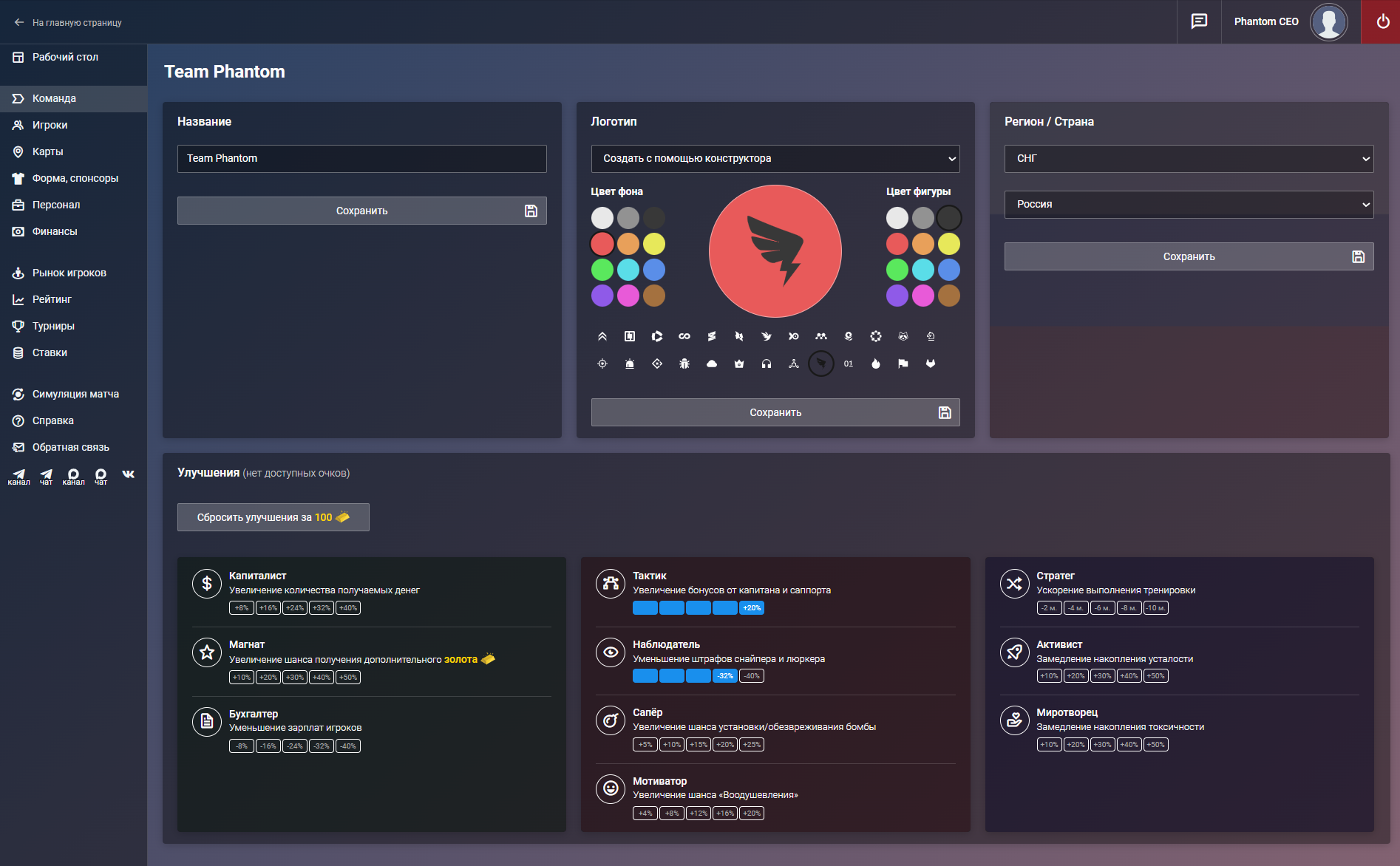Expand the logo creation method dropdown
This screenshot has height=866, width=1400.
click(x=775, y=159)
